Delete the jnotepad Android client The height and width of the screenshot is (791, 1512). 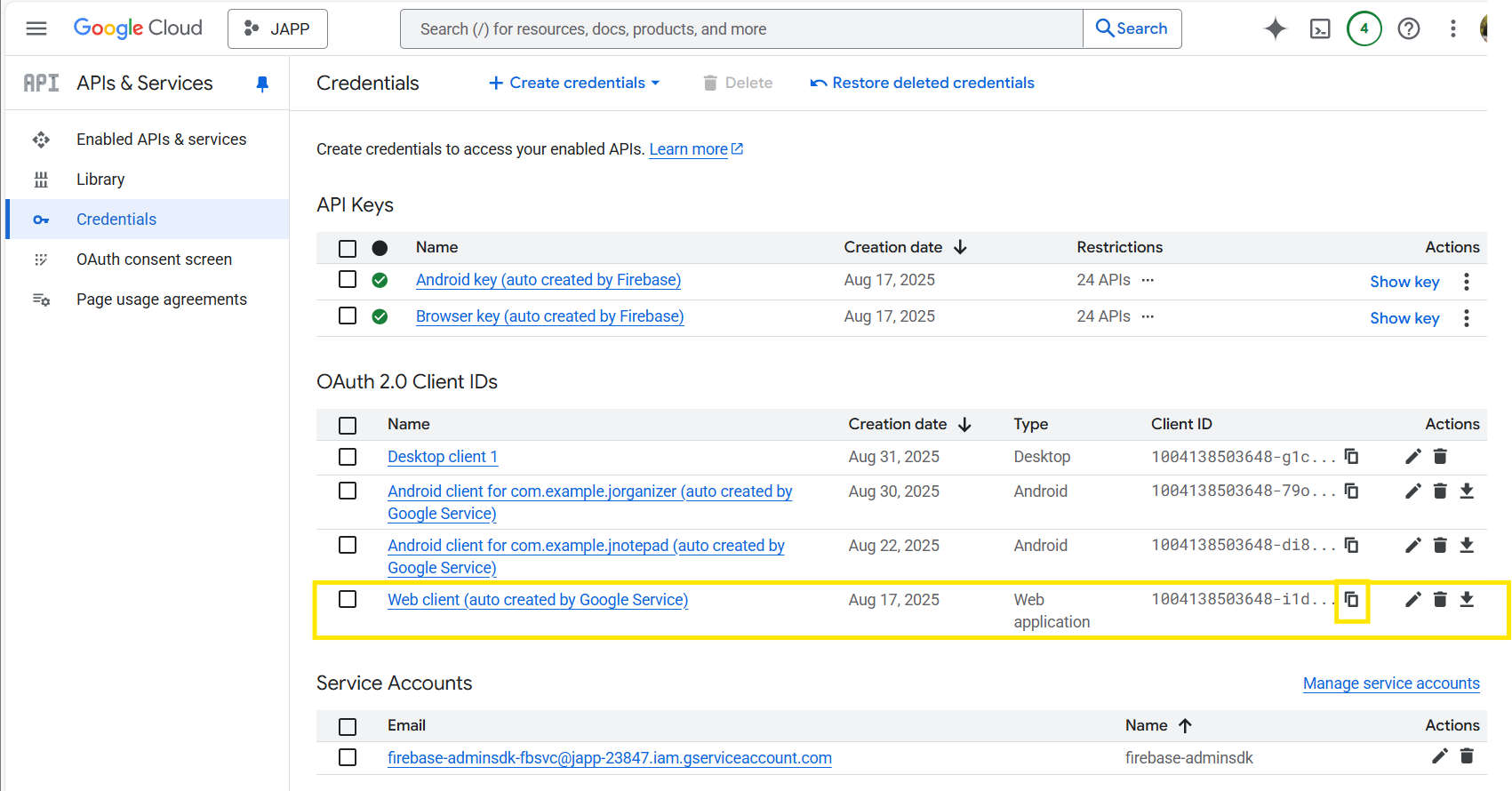click(1440, 546)
